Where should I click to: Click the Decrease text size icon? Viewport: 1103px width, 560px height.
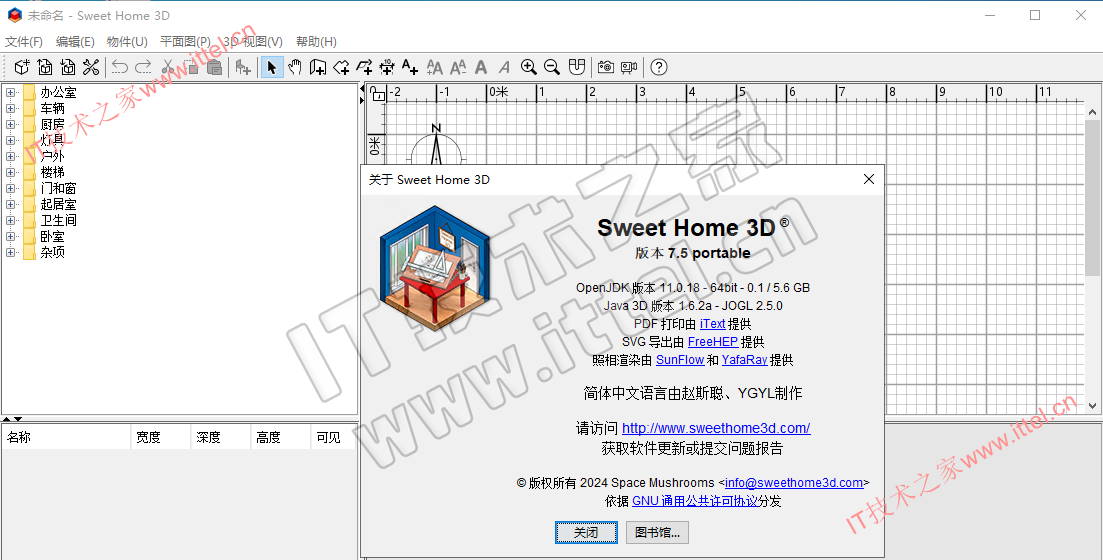pos(458,67)
